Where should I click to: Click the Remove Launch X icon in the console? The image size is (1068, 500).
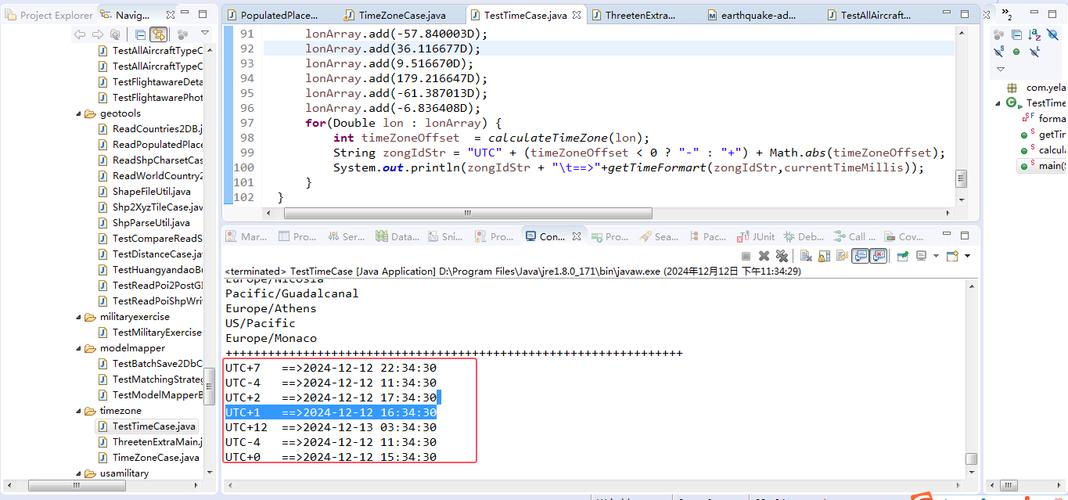(764, 256)
